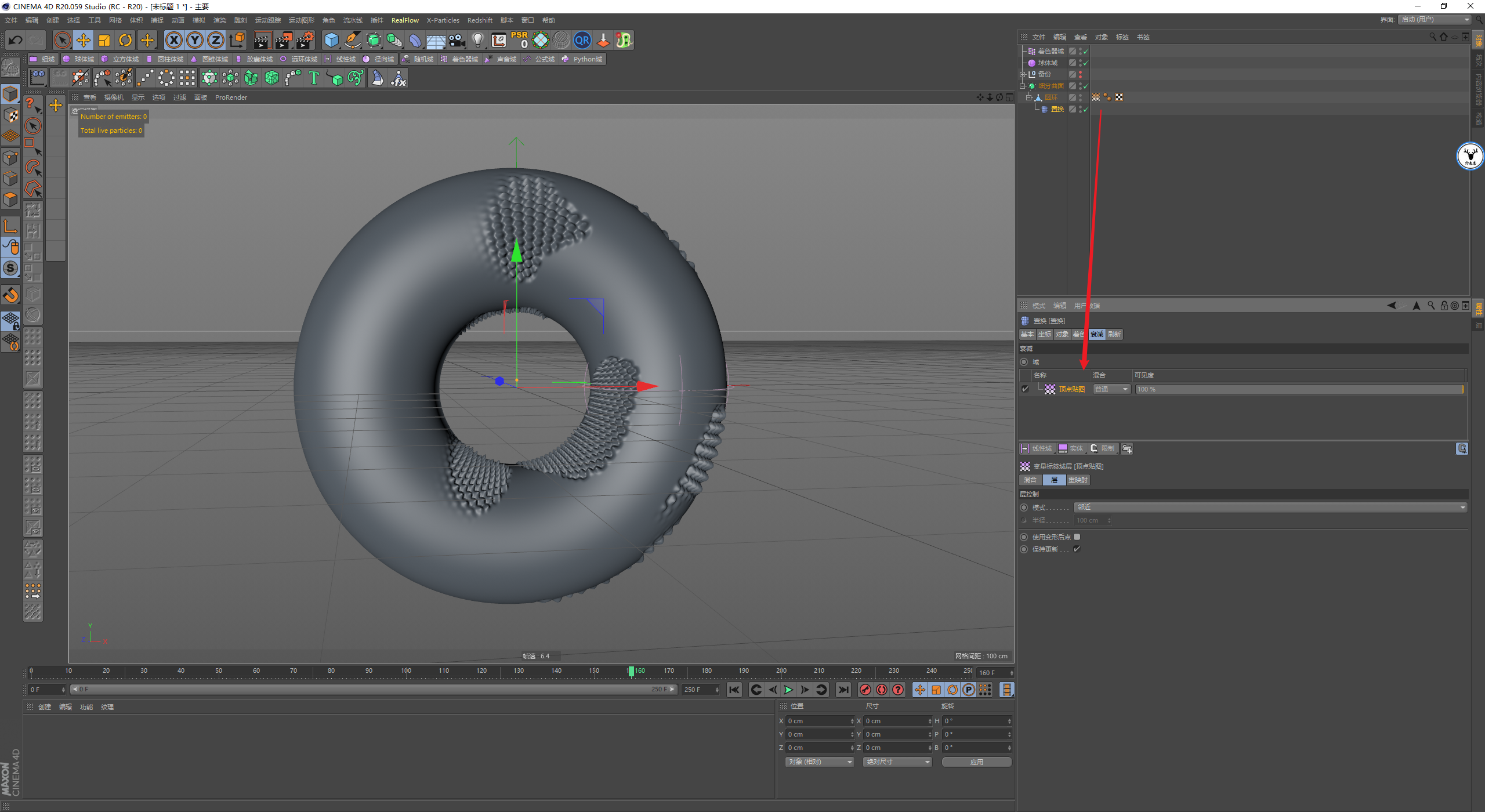Click the 线性域 field button
Screen dimensions: 1485x812
pos(1037,448)
